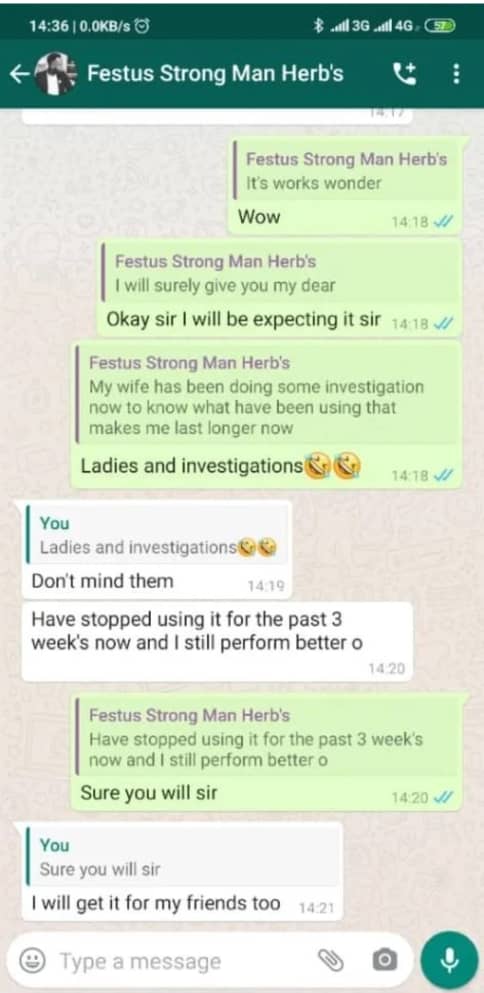Image resolution: width=484 pixels, height=993 pixels.
Task: Tap the paperclip attachment icon
Action: tap(331, 961)
